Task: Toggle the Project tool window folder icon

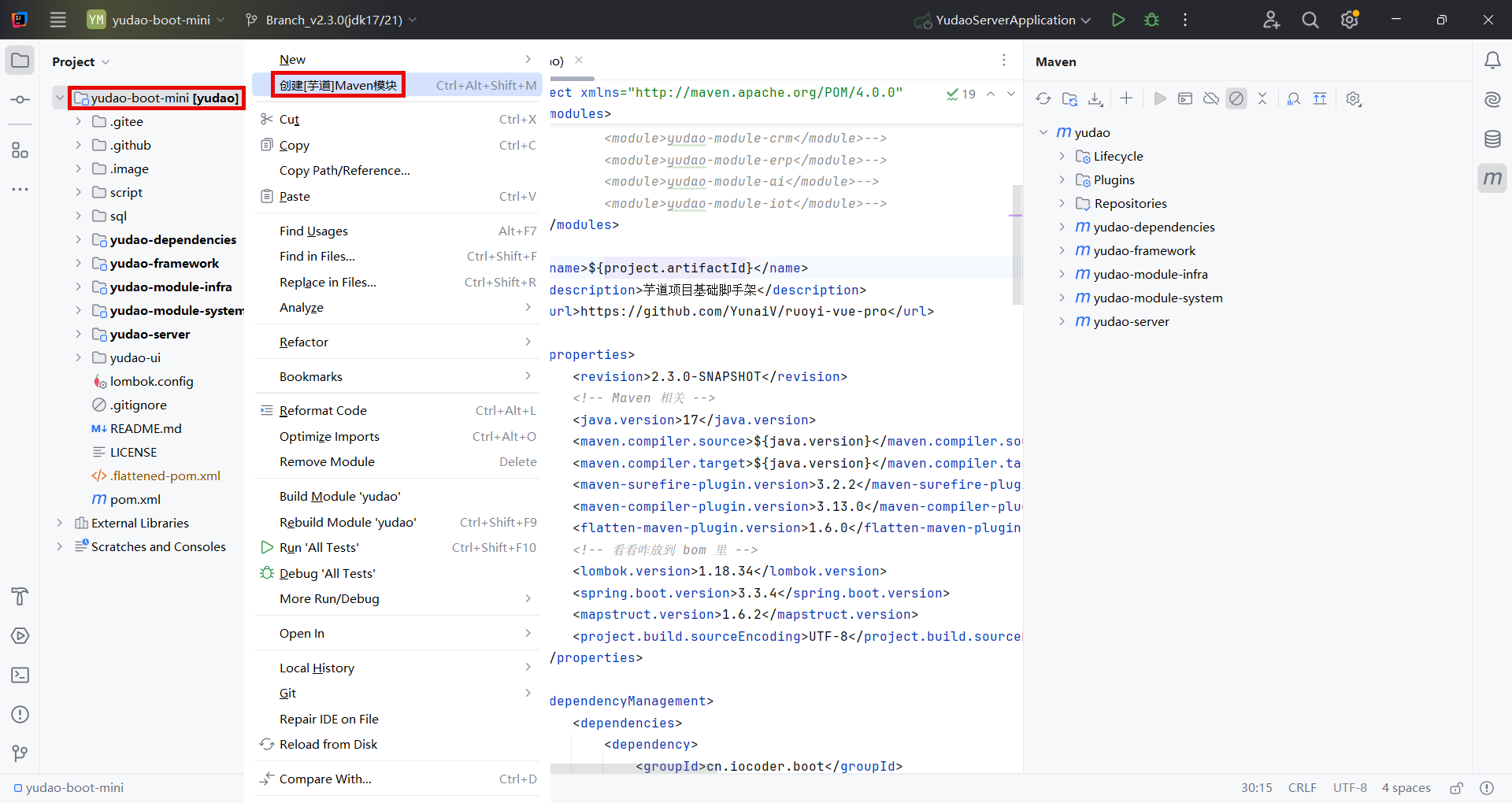Action: [x=20, y=61]
